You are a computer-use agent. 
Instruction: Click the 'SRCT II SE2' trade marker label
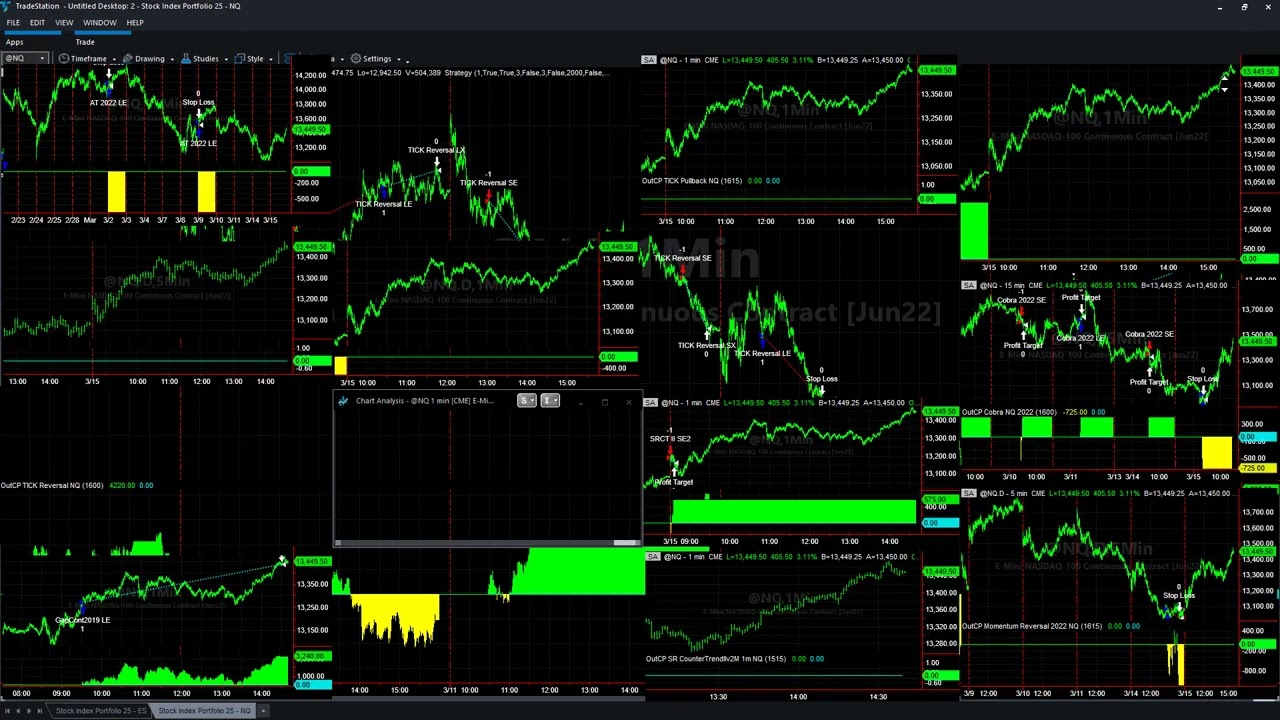pyautogui.click(x=670, y=439)
